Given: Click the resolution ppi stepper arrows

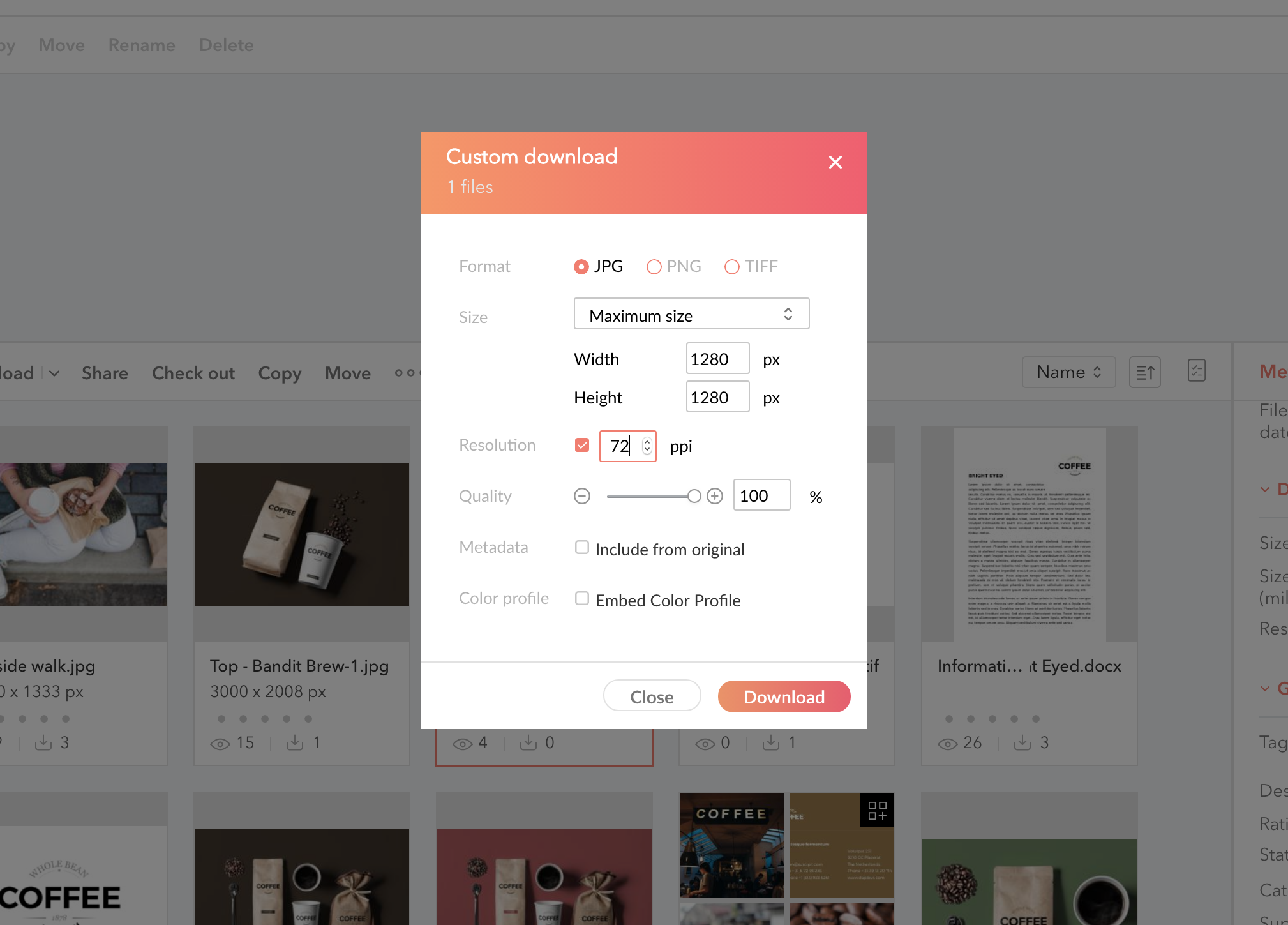Looking at the screenshot, I should (x=647, y=446).
